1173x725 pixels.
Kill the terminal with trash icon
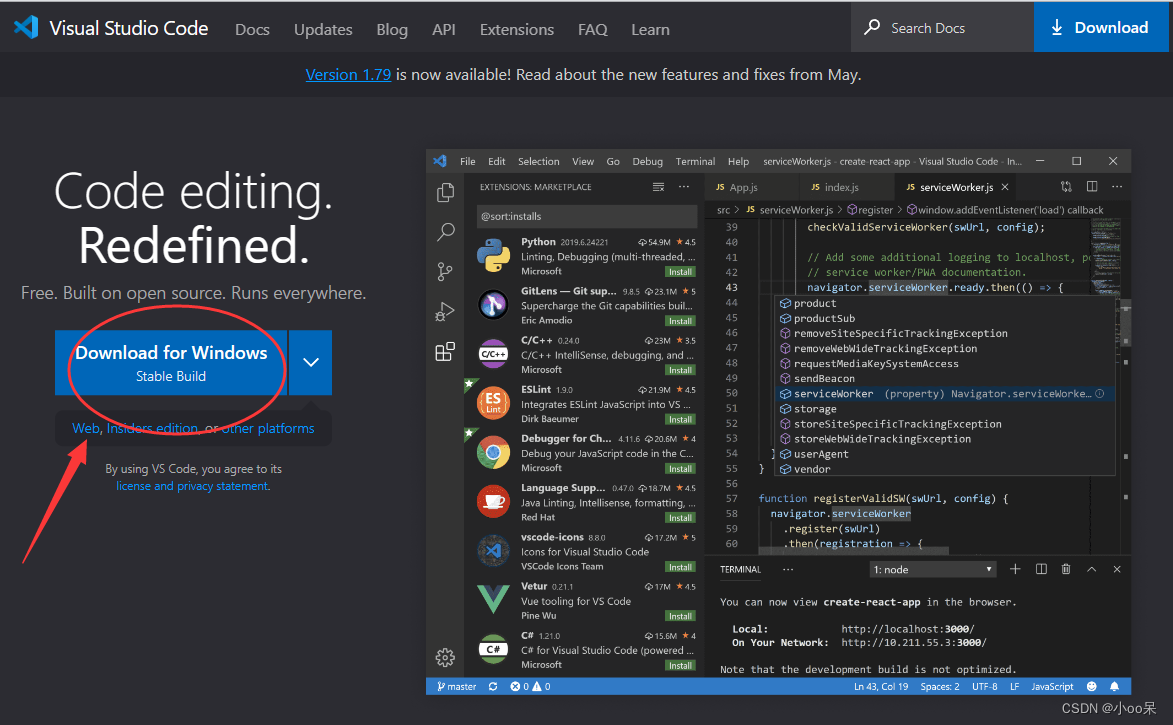coord(1066,569)
